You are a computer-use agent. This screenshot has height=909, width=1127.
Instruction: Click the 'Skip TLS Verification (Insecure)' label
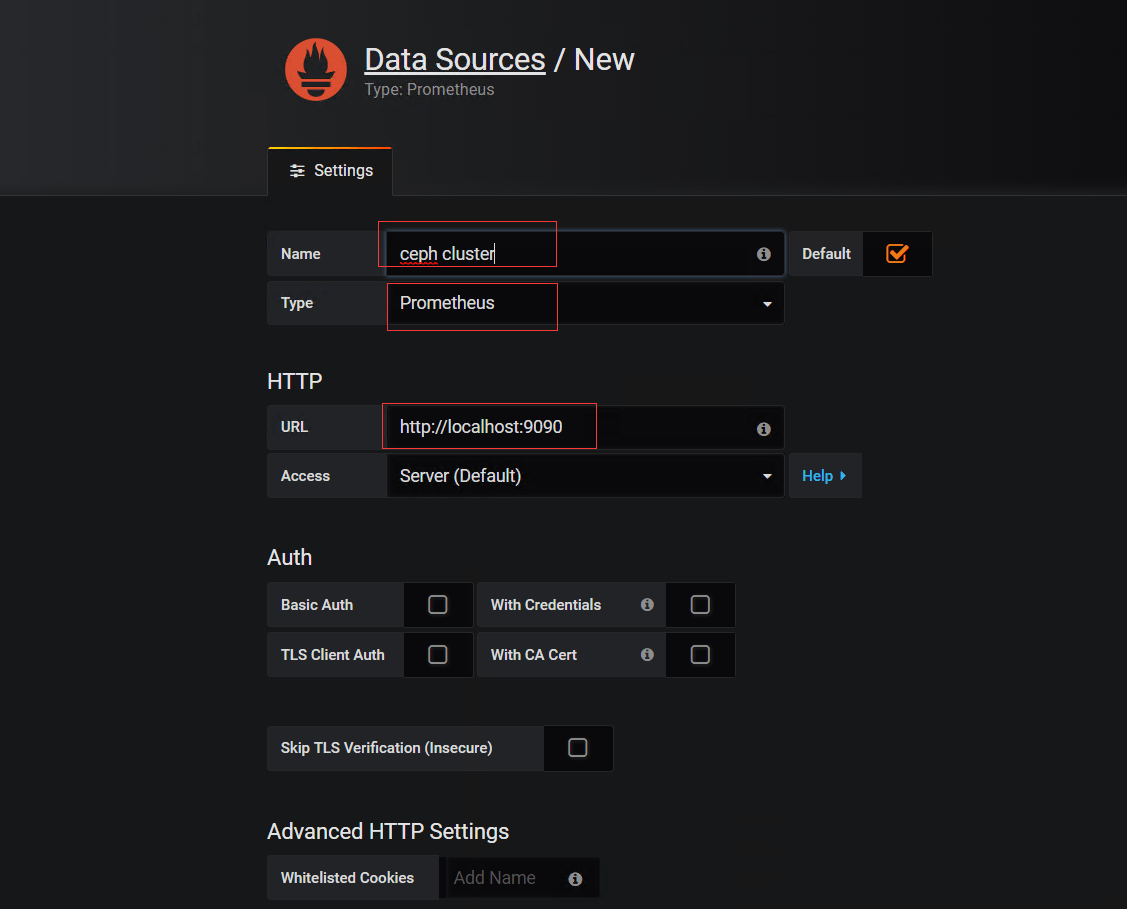pos(387,748)
